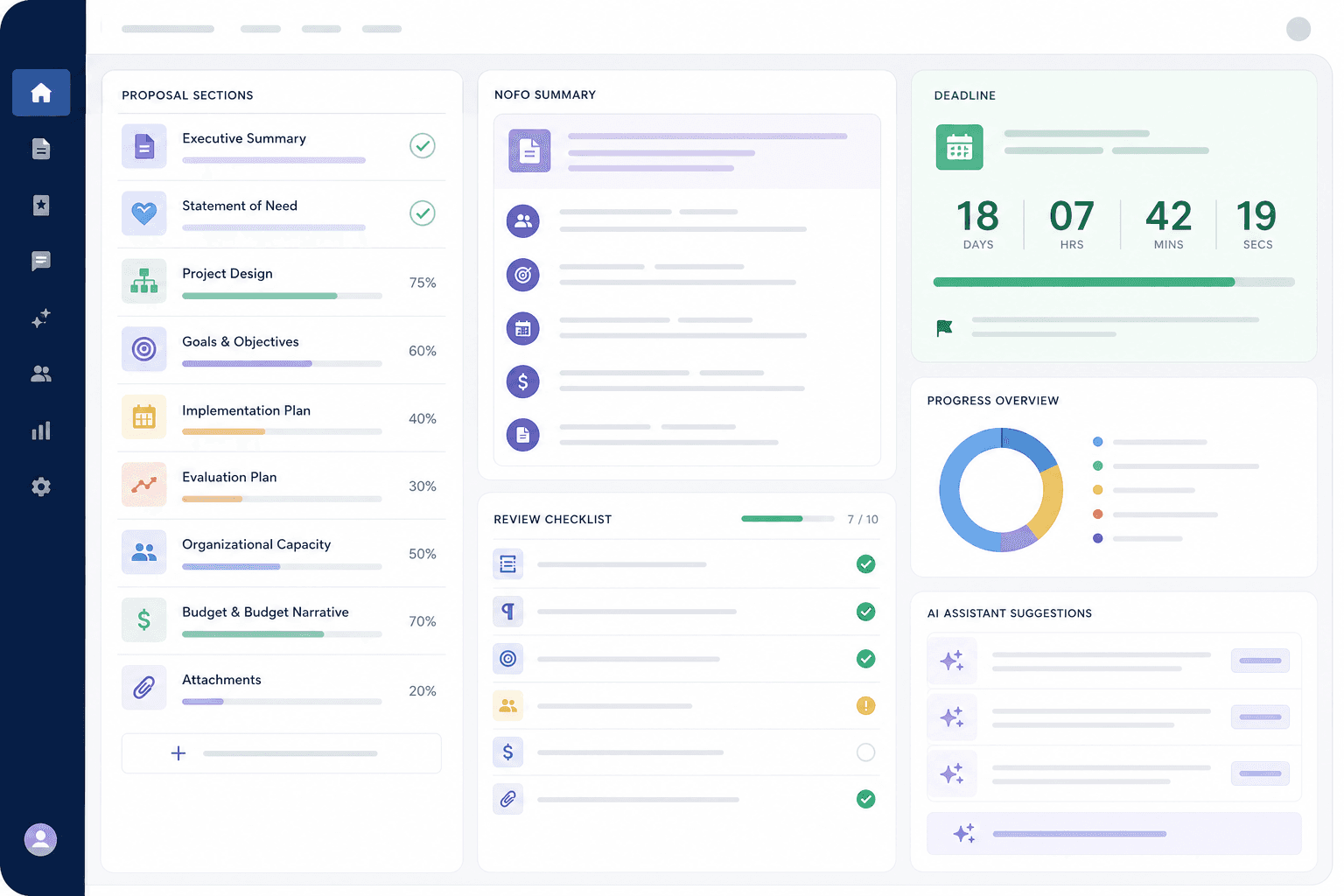This screenshot has height=896, width=1344.
Task: Click the Organizational Capacity people icon
Action: pos(144,552)
